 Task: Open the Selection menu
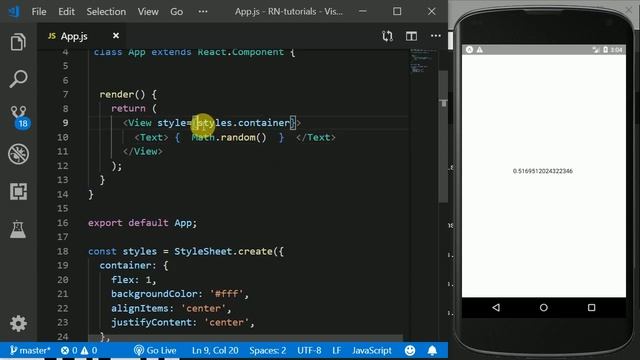click(x=106, y=11)
